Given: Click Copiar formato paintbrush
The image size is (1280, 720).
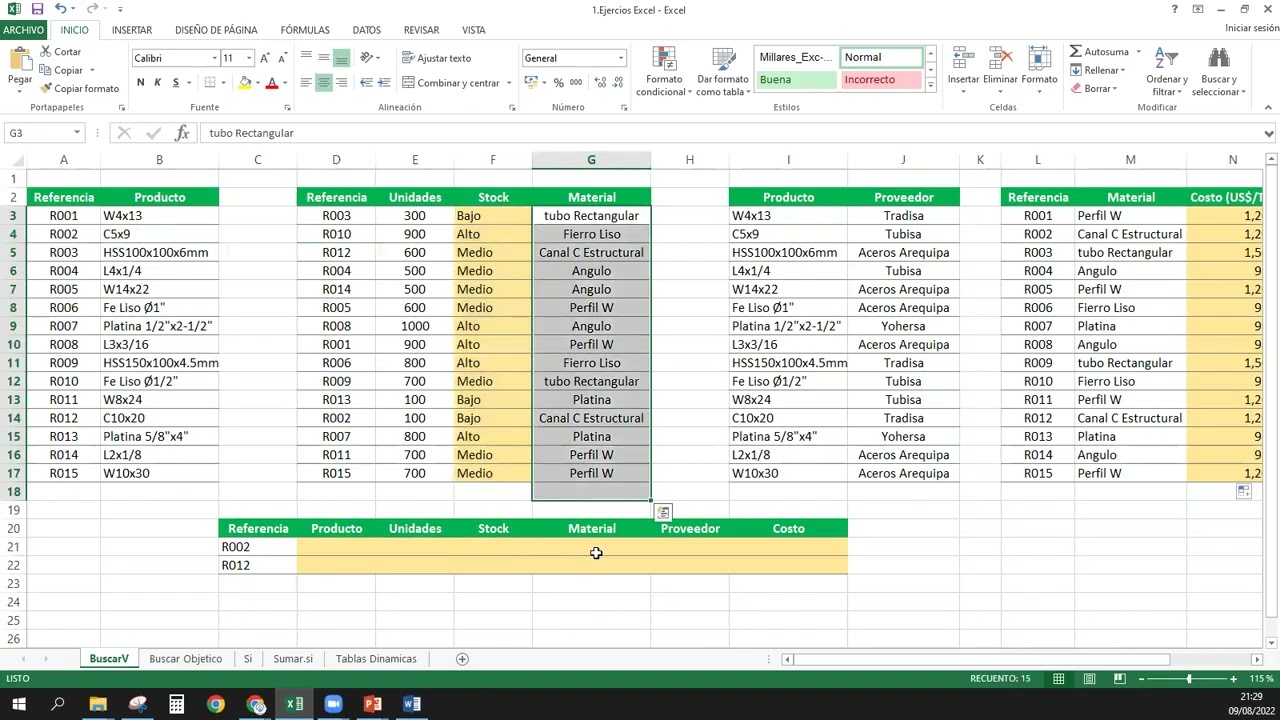Looking at the screenshot, I should [x=80, y=89].
